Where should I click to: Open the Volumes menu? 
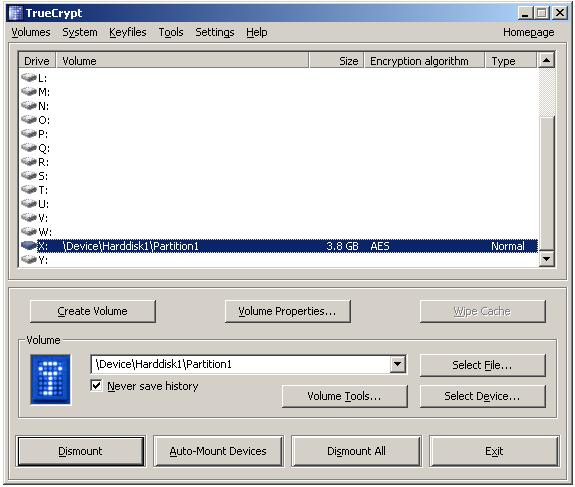(x=31, y=32)
